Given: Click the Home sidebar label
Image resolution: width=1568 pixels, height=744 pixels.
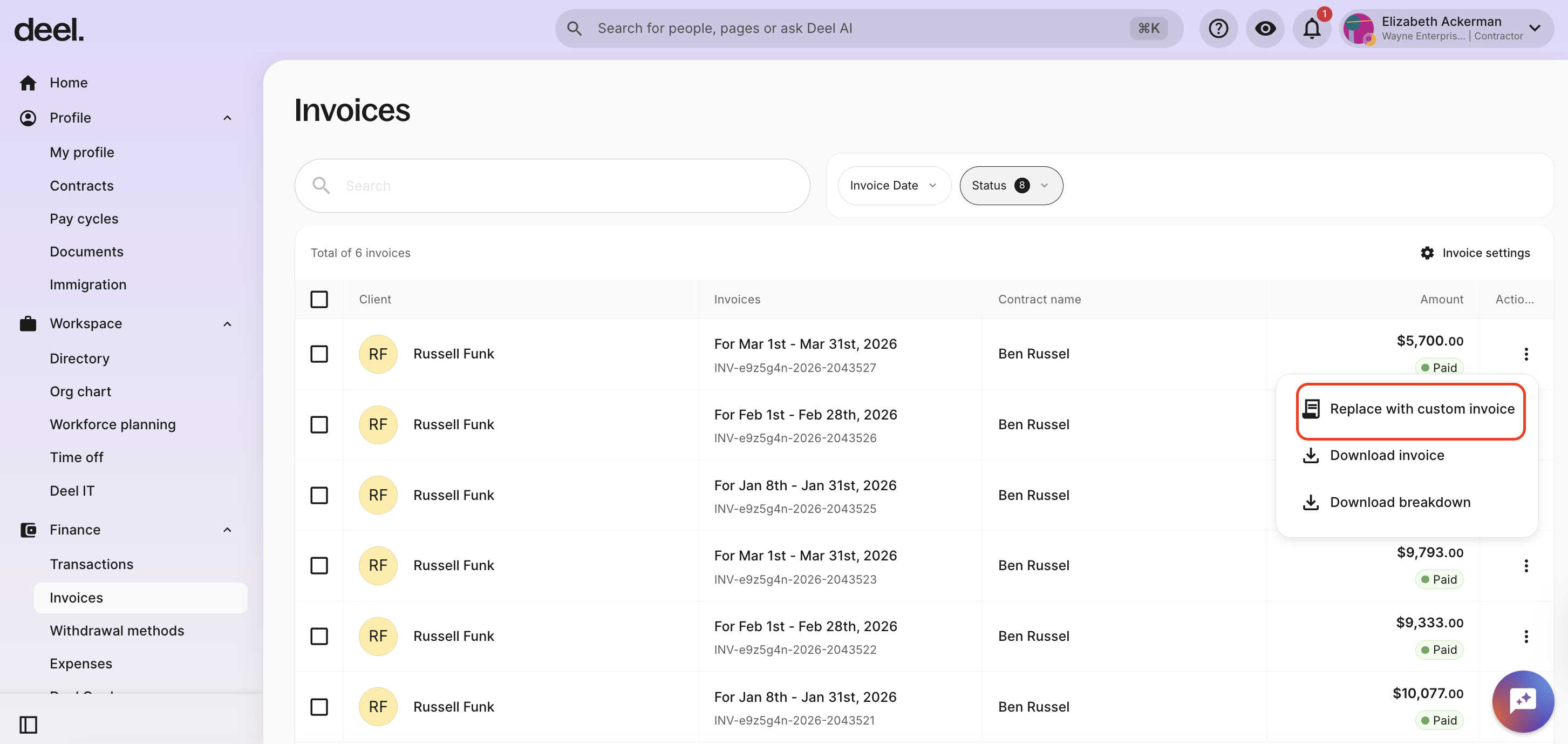Looking at the screenshot, I should [69, 83].
